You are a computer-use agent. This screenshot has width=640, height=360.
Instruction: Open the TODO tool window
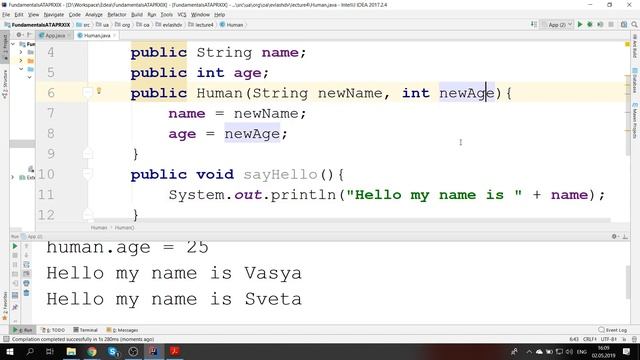pos(53,330)
